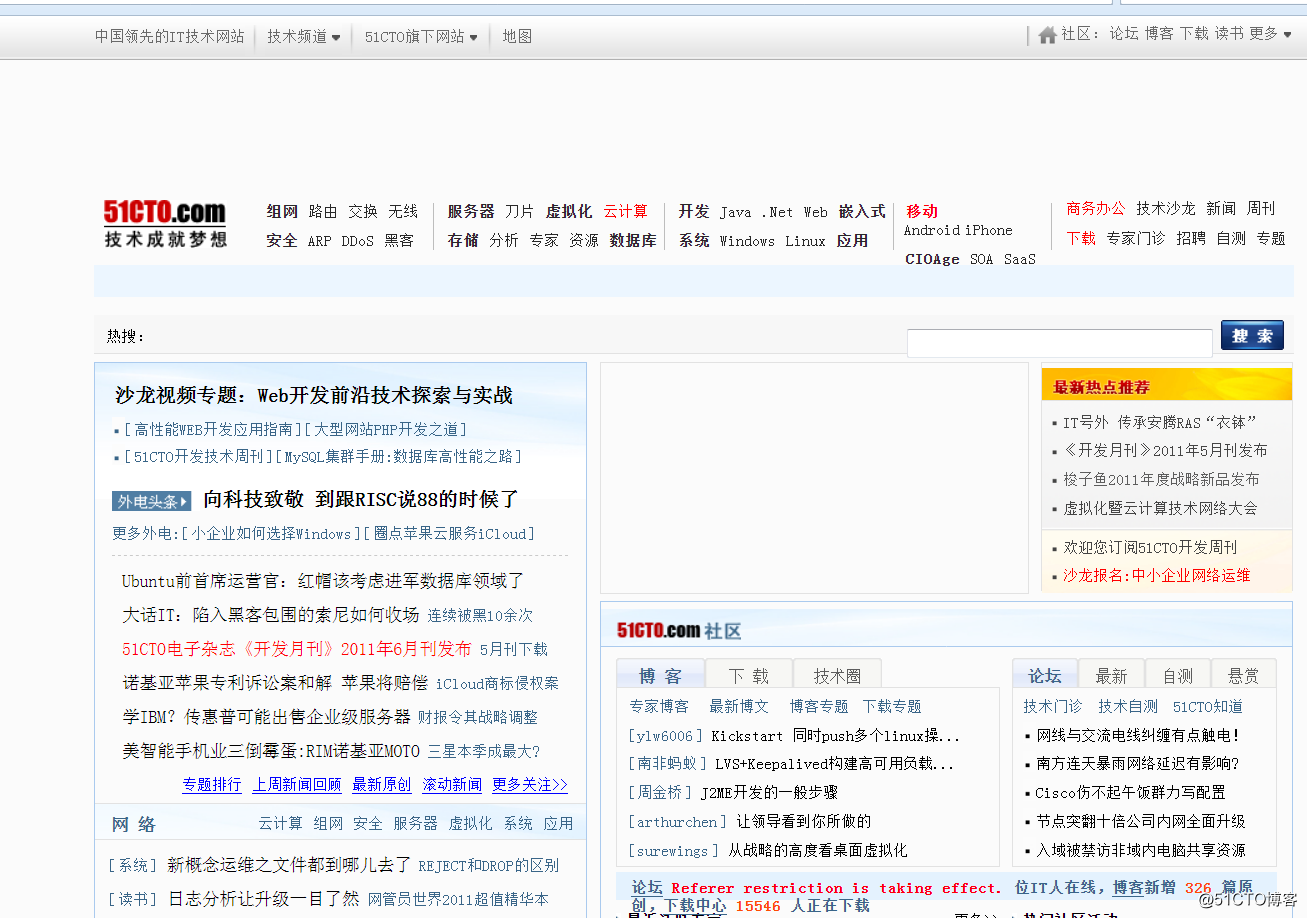
Task: Open the 自测 tab
Action: click(1177, 676)
